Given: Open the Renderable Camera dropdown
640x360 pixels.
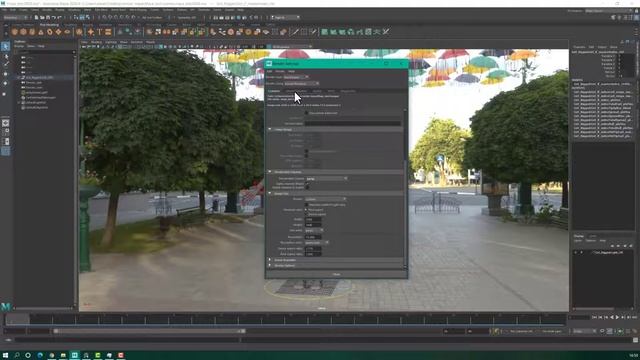Looking at the screenshot, I should (x=327, y=179).
